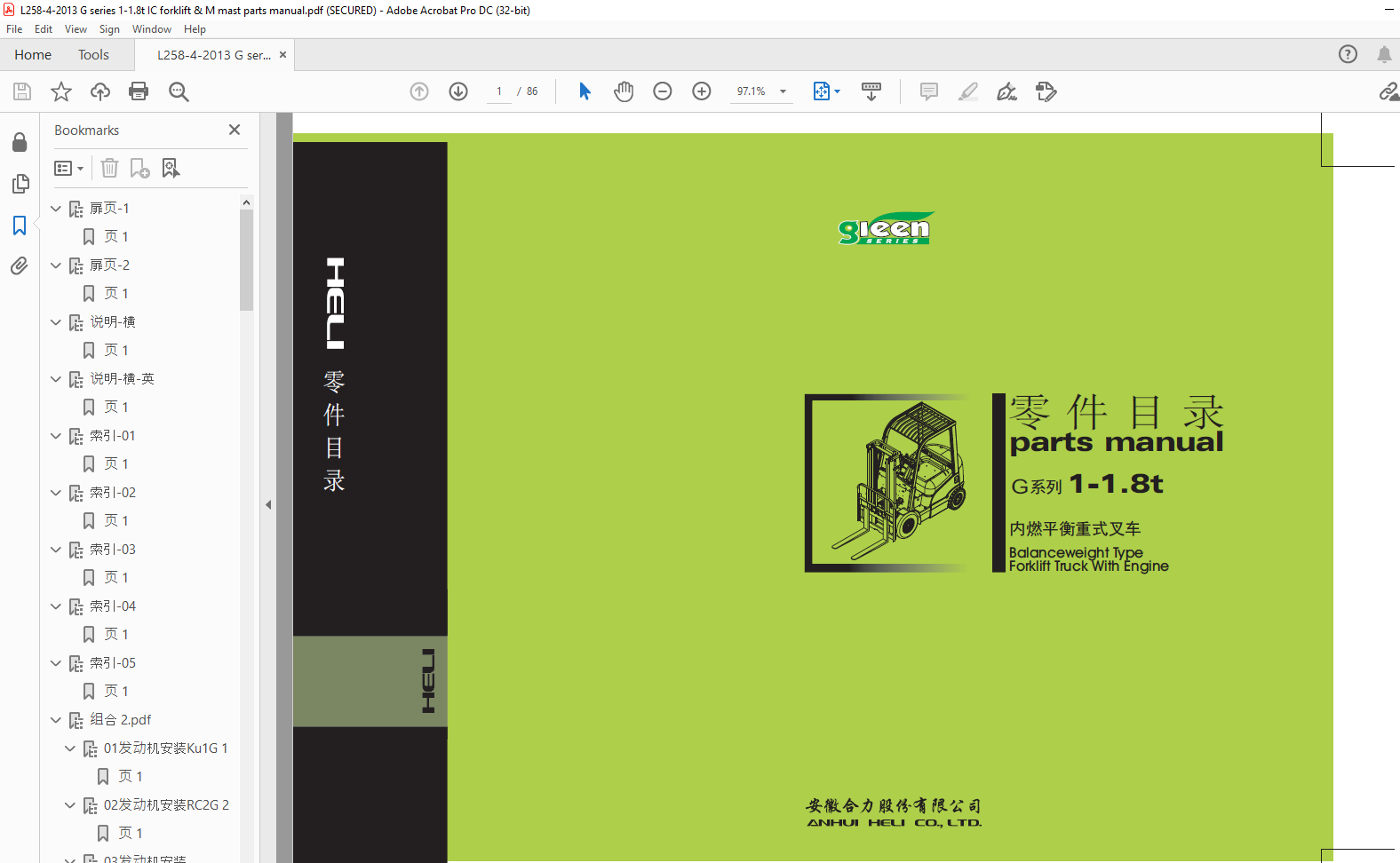Select the Highlight text tool
The width and height of the screenshot is (1400, 863).
(x=968, y=91)
